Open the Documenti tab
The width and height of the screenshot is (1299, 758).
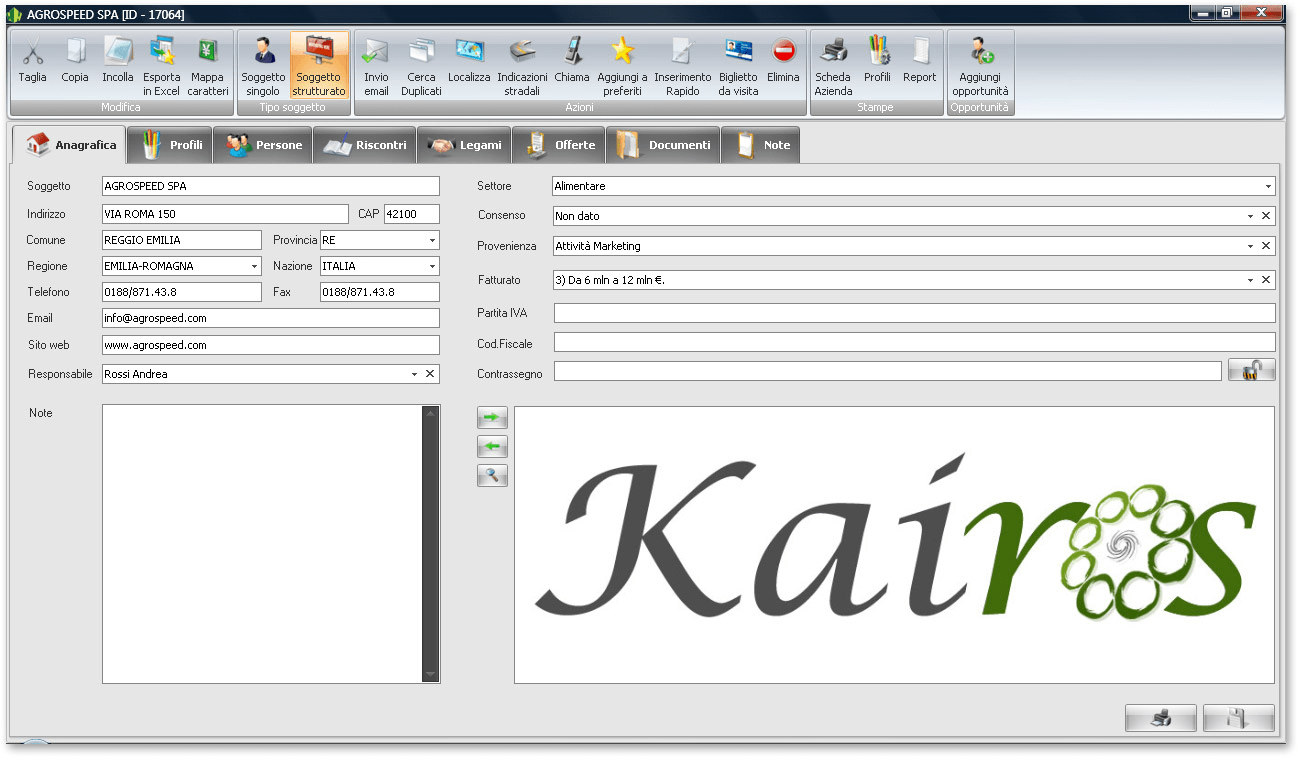(x=663, y=145)
